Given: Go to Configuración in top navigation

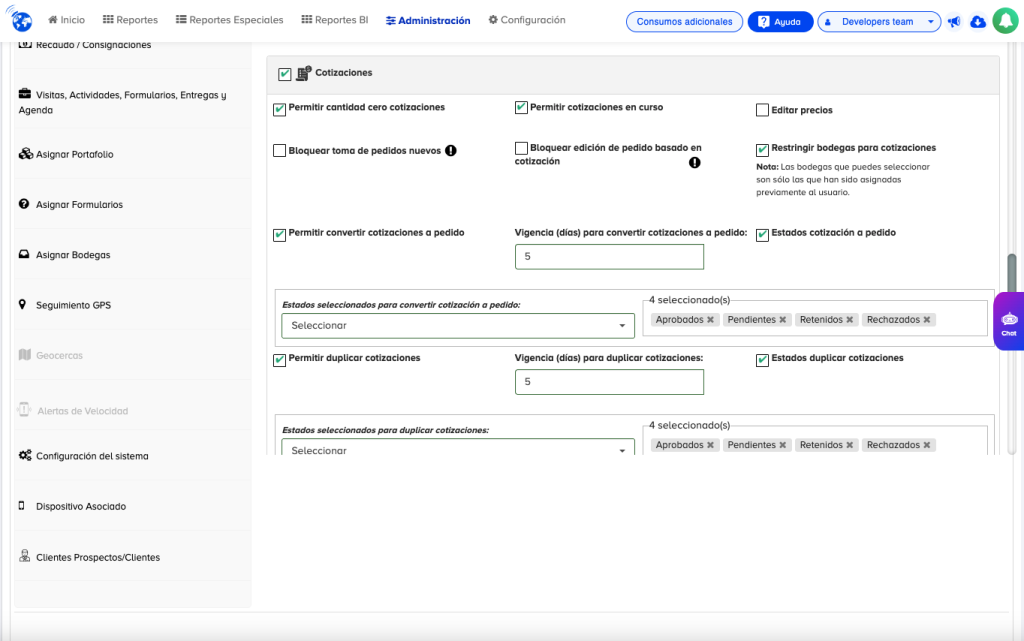Looking at the screenshot, I should point(527,20).
